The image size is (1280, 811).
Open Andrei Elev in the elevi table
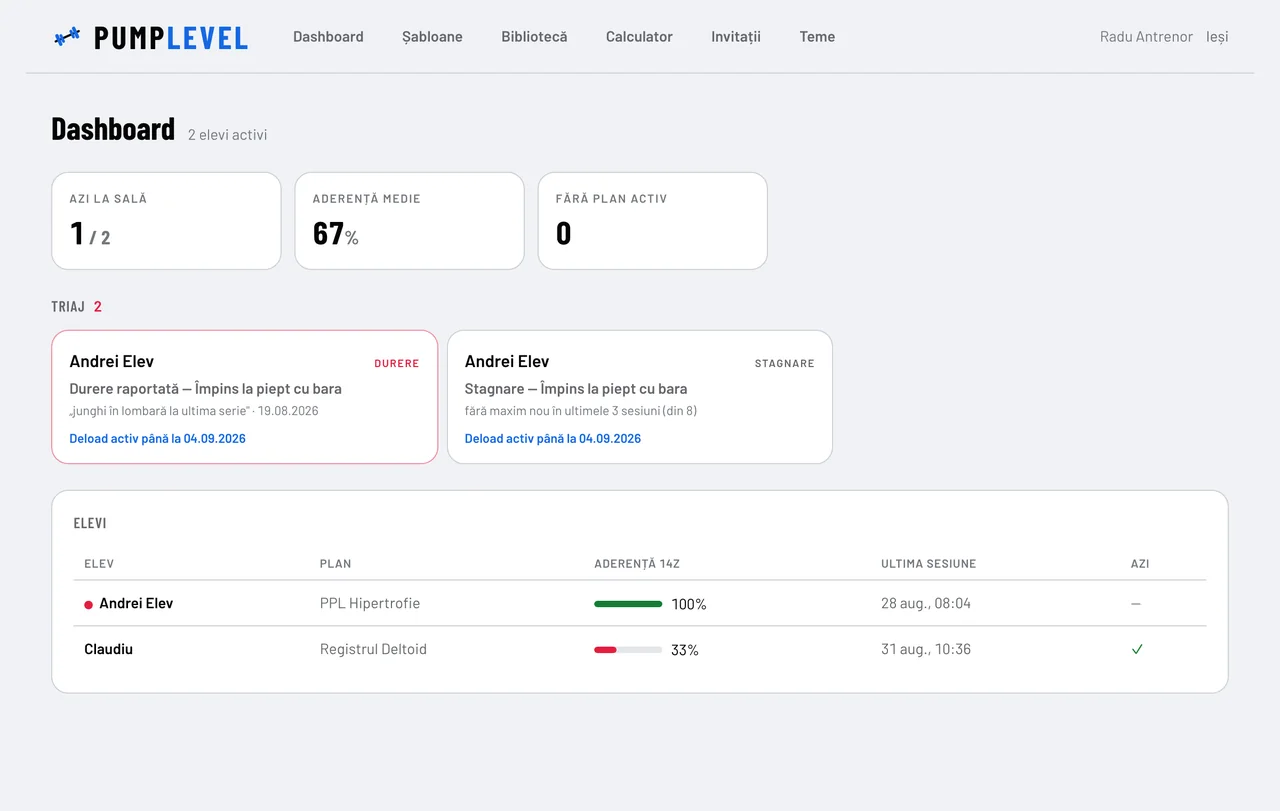click(x=136, y=604)
